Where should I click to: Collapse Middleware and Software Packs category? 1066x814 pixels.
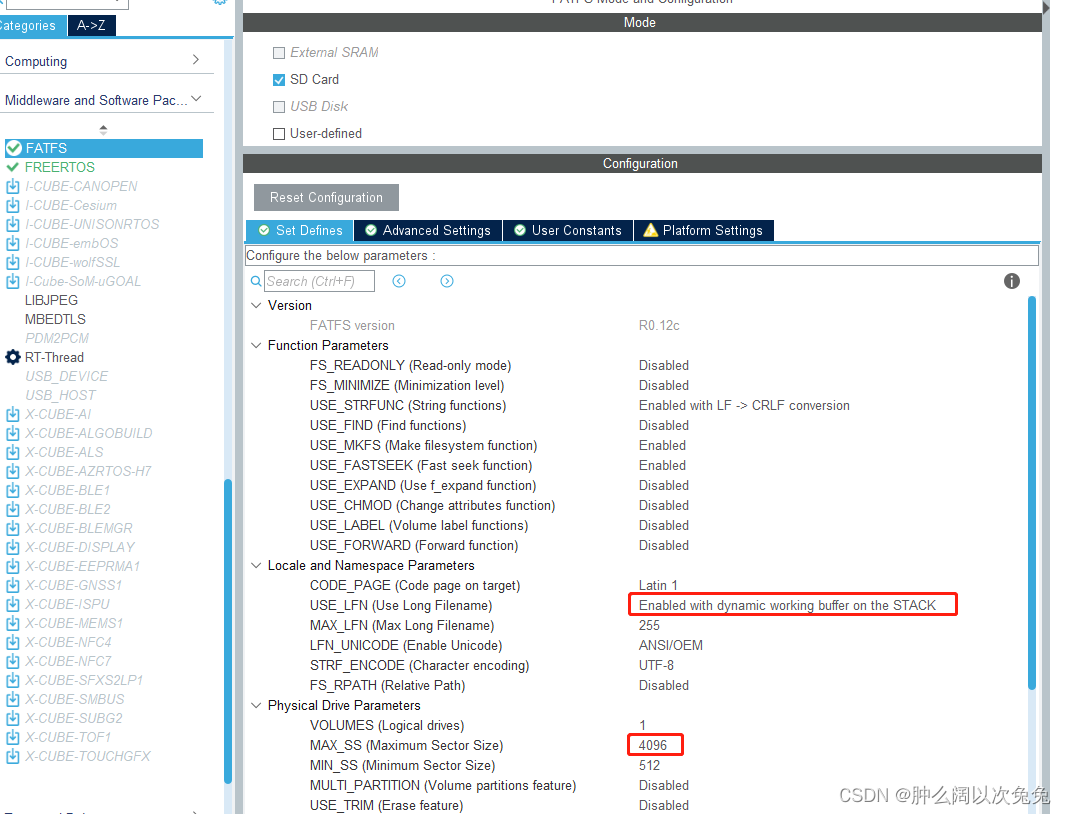[x=196, y=99]
